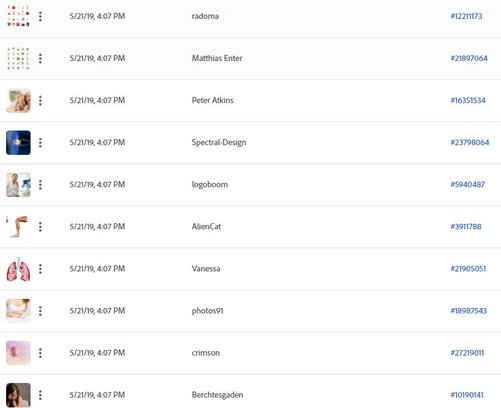Screen dimensions: 501x408
Task: Open asset link #21897064
Action: coord(469,58)
